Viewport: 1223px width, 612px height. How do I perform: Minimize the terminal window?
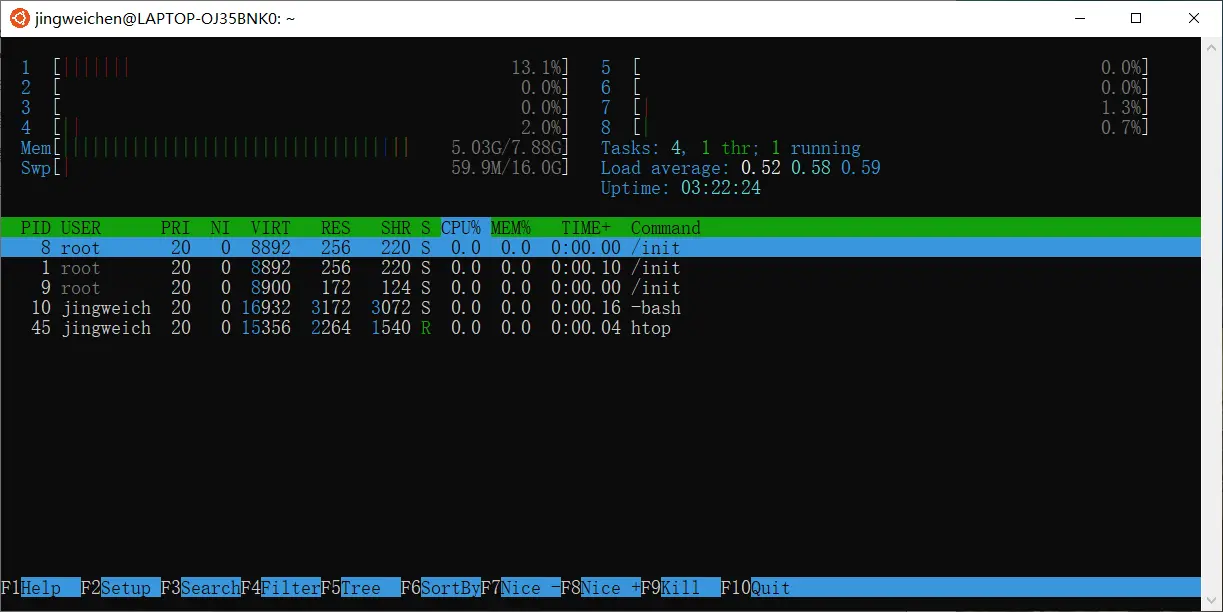pyautogui.click(x=1080, y=18)
